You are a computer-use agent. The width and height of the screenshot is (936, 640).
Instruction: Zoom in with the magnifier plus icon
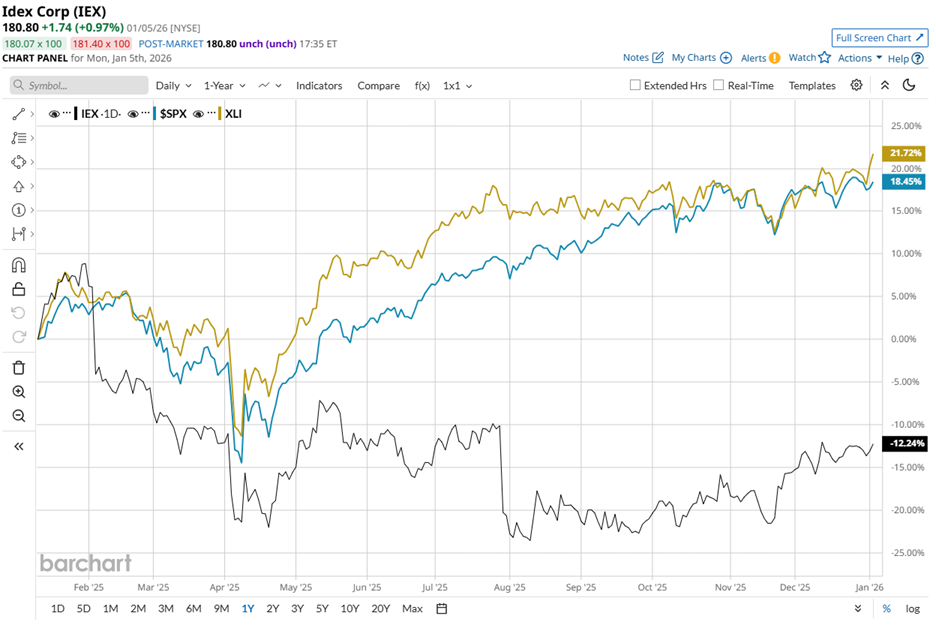18,392
